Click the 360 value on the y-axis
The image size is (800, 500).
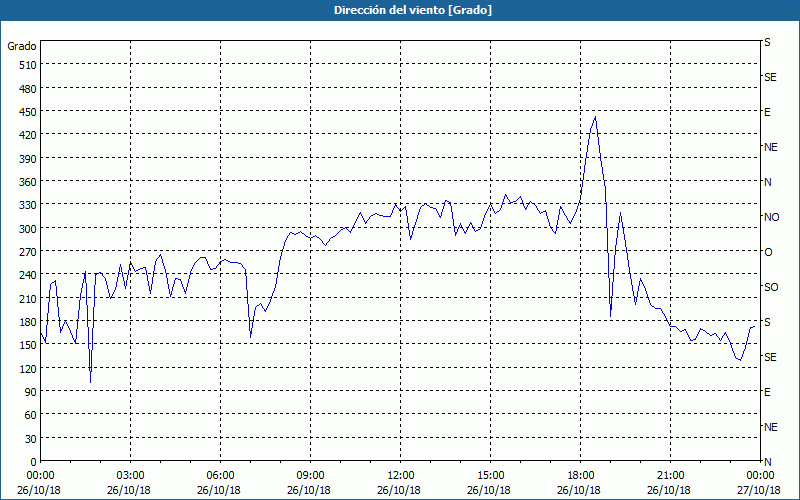point(28,182)
